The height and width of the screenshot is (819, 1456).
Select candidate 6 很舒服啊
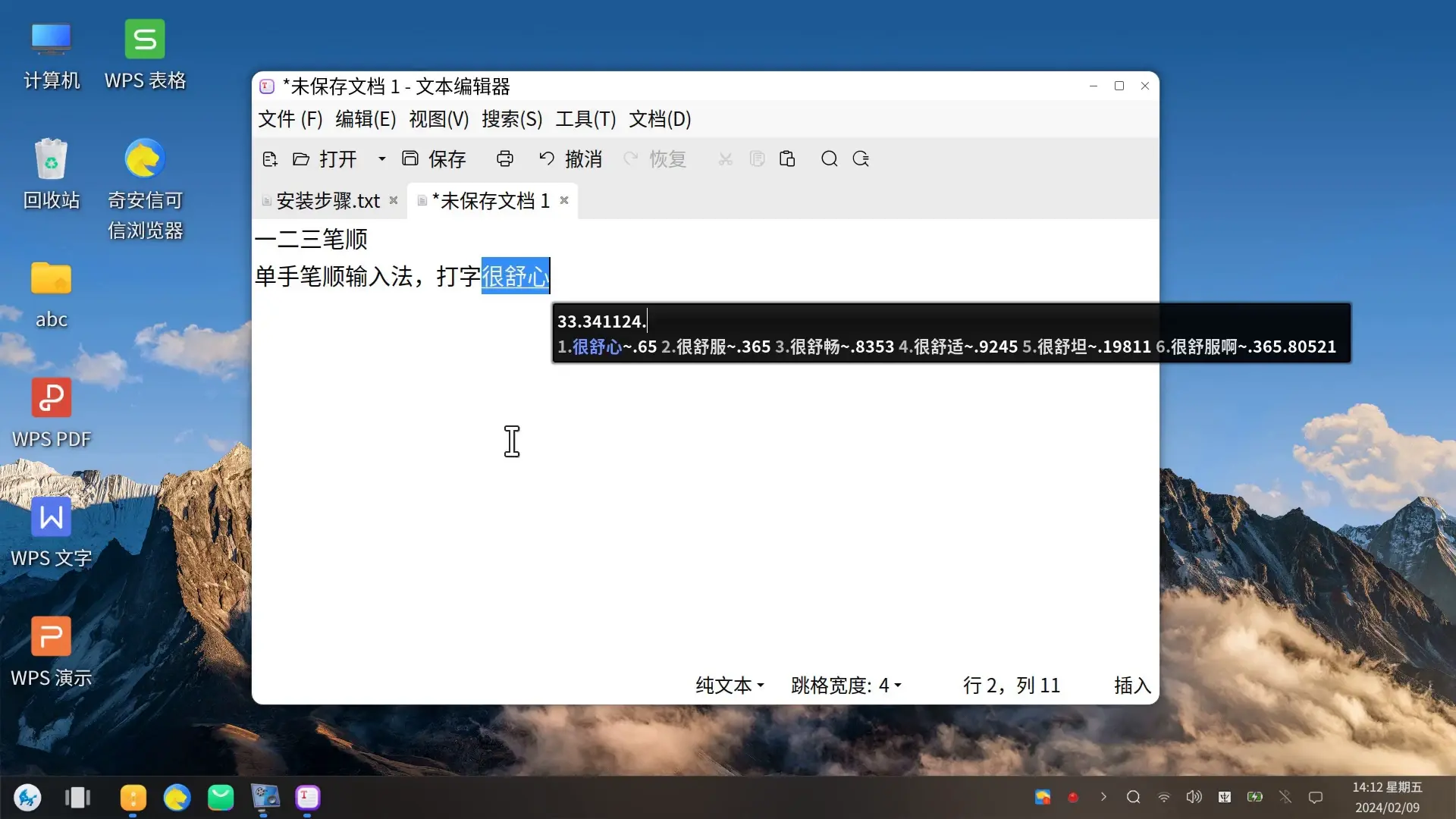[1246, 347]
